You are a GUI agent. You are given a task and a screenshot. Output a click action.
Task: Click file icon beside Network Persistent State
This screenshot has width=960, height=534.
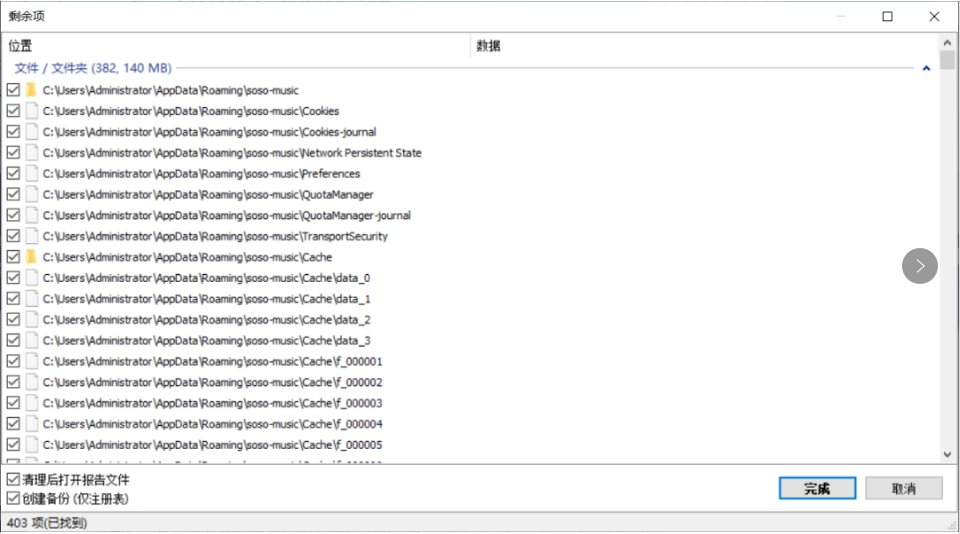(32, 152)
